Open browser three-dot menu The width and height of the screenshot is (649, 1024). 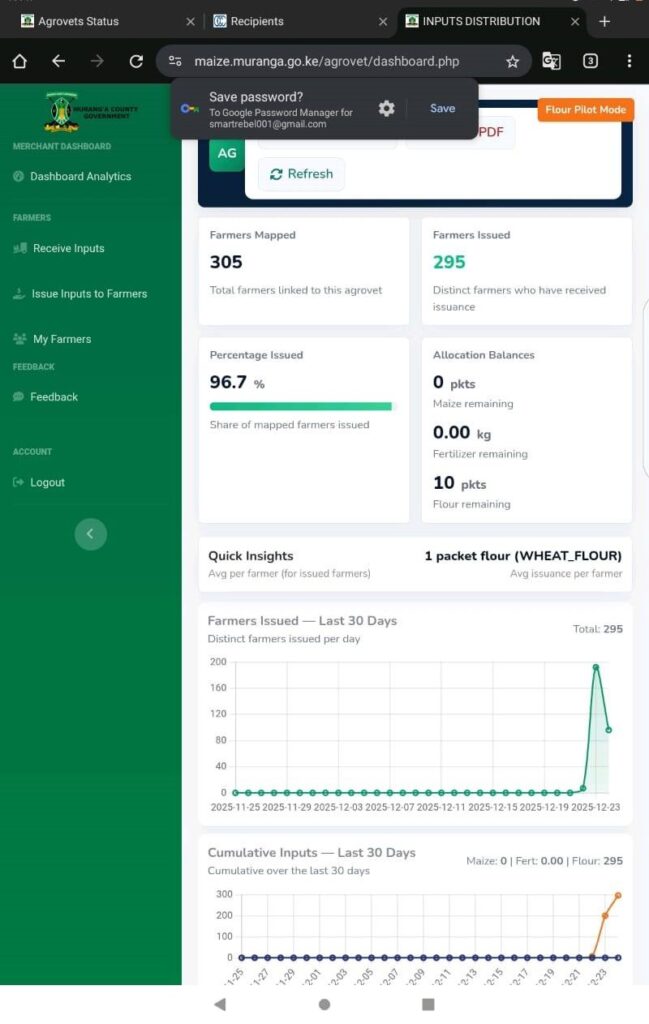click(x=629, y=61)
